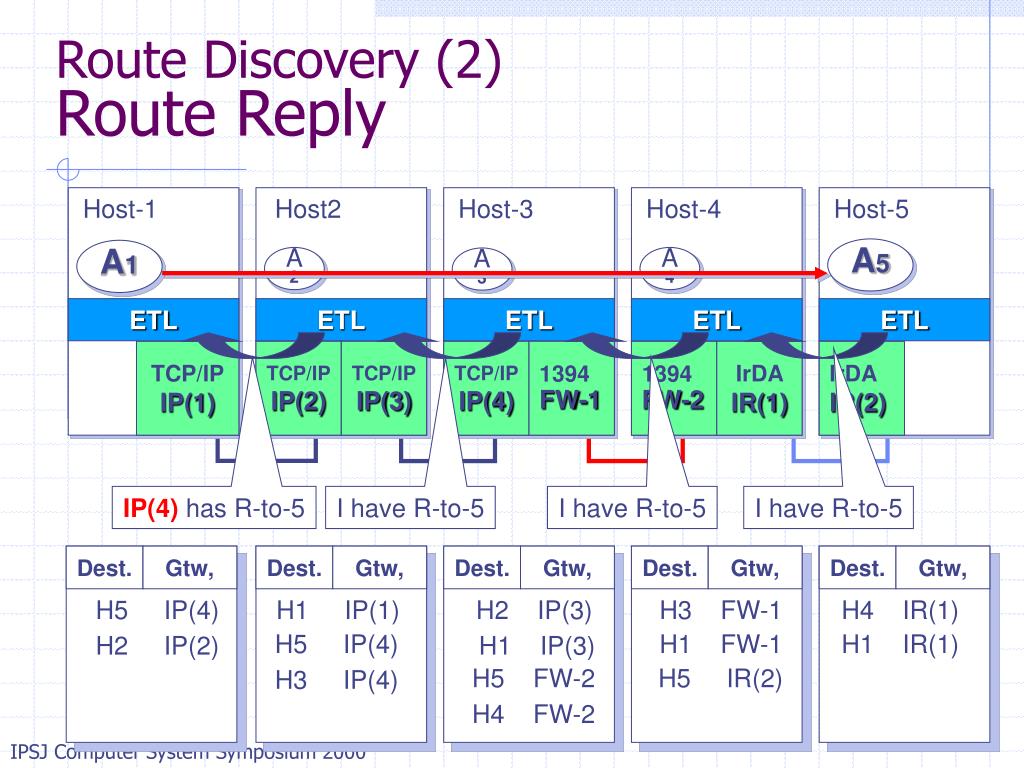Click the H5 IR(2) routing row
This screenshot has height=768, width=1024.
pyautogui.click(x=720, y=679)
